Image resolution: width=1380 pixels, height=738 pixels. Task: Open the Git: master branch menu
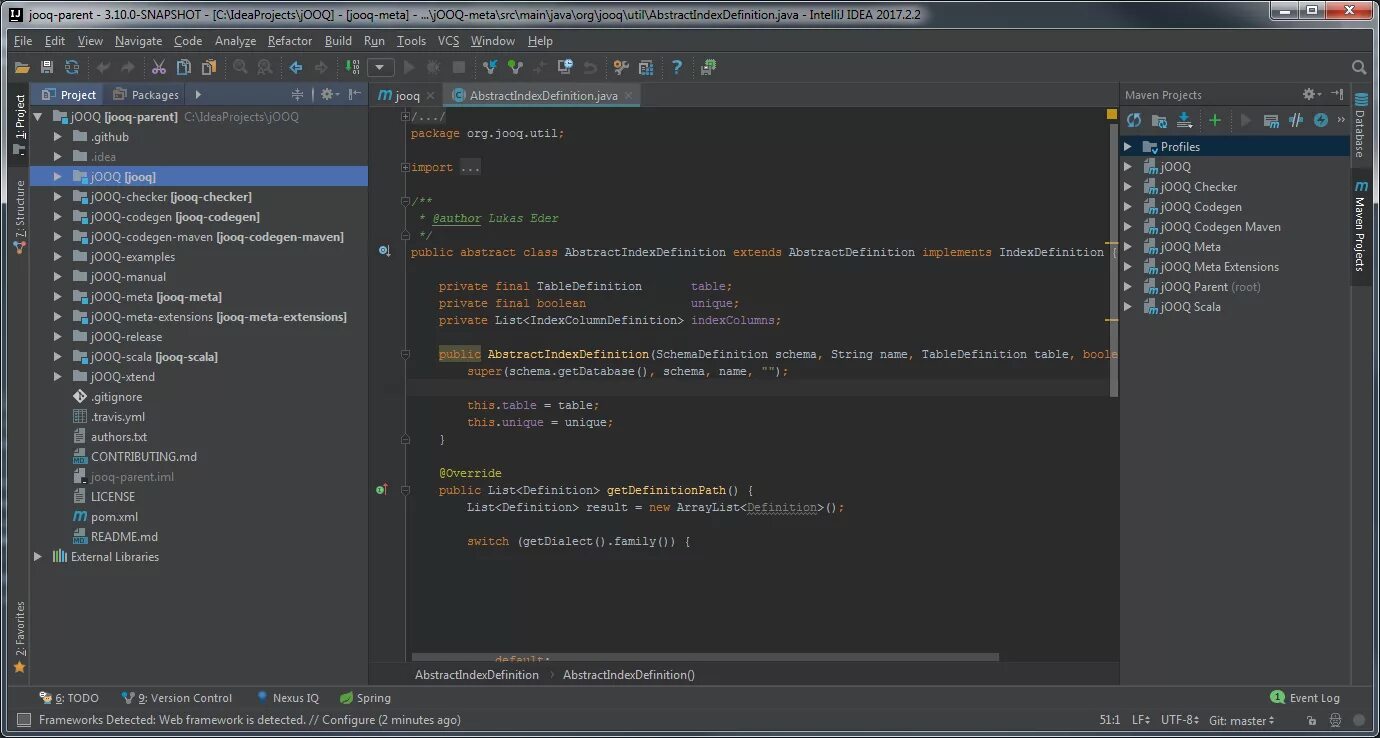pos(1242,720)
